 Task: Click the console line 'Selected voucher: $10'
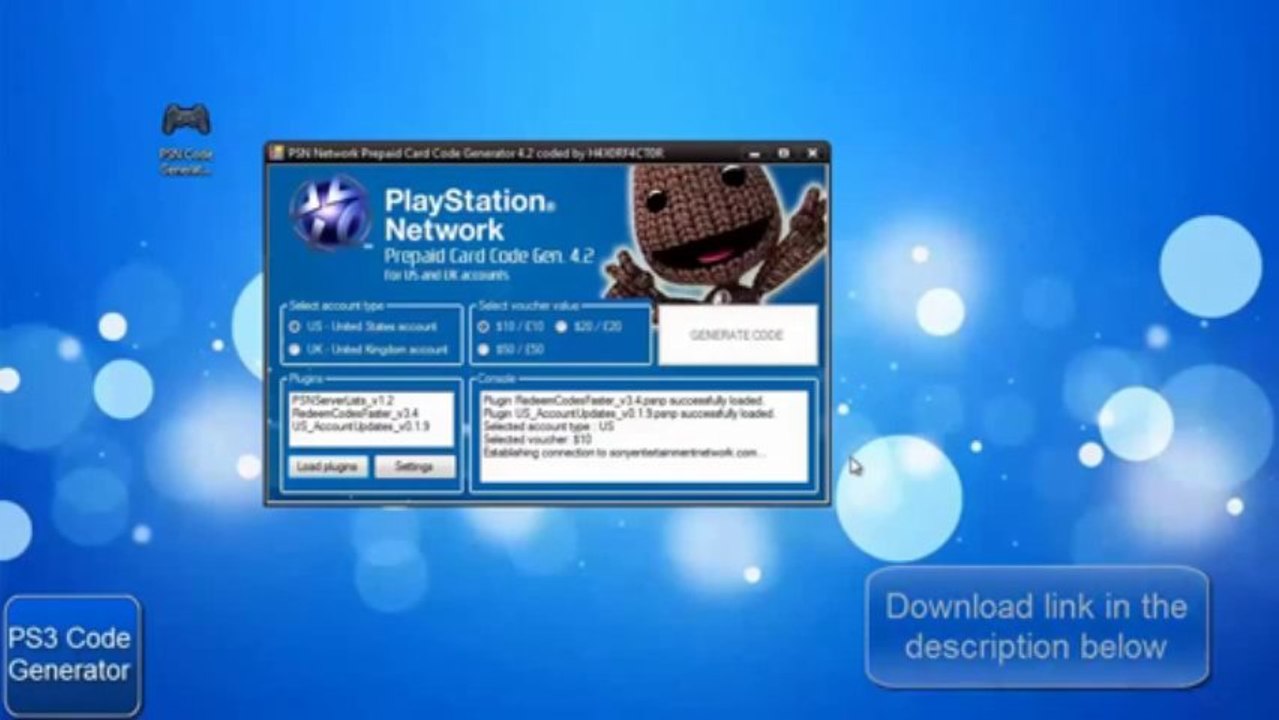click(x=537, y=439)
